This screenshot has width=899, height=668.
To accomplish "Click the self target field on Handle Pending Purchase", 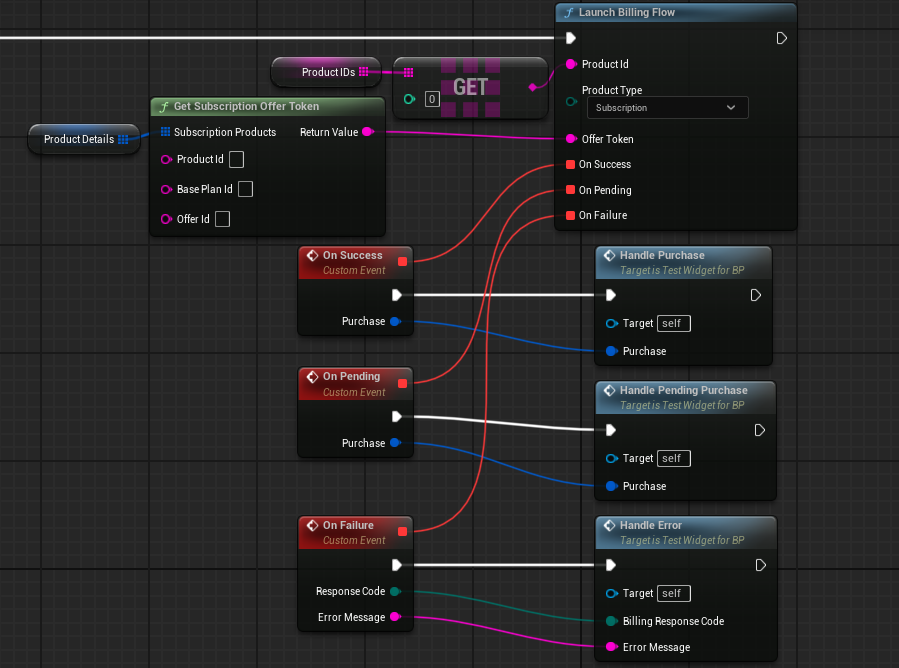I will pyautogui.click(x=674, y=458).
